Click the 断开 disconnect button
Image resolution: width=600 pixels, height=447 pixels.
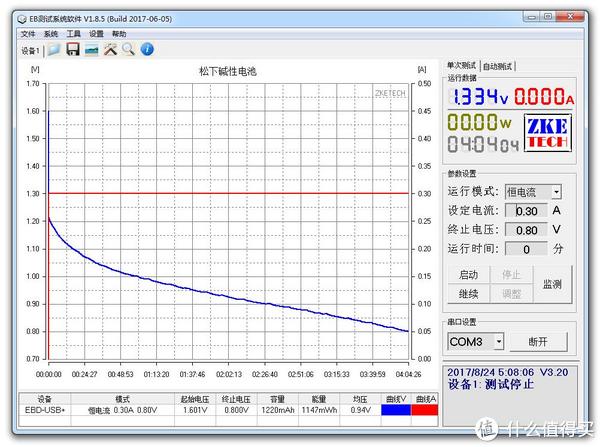coord(538,341)
